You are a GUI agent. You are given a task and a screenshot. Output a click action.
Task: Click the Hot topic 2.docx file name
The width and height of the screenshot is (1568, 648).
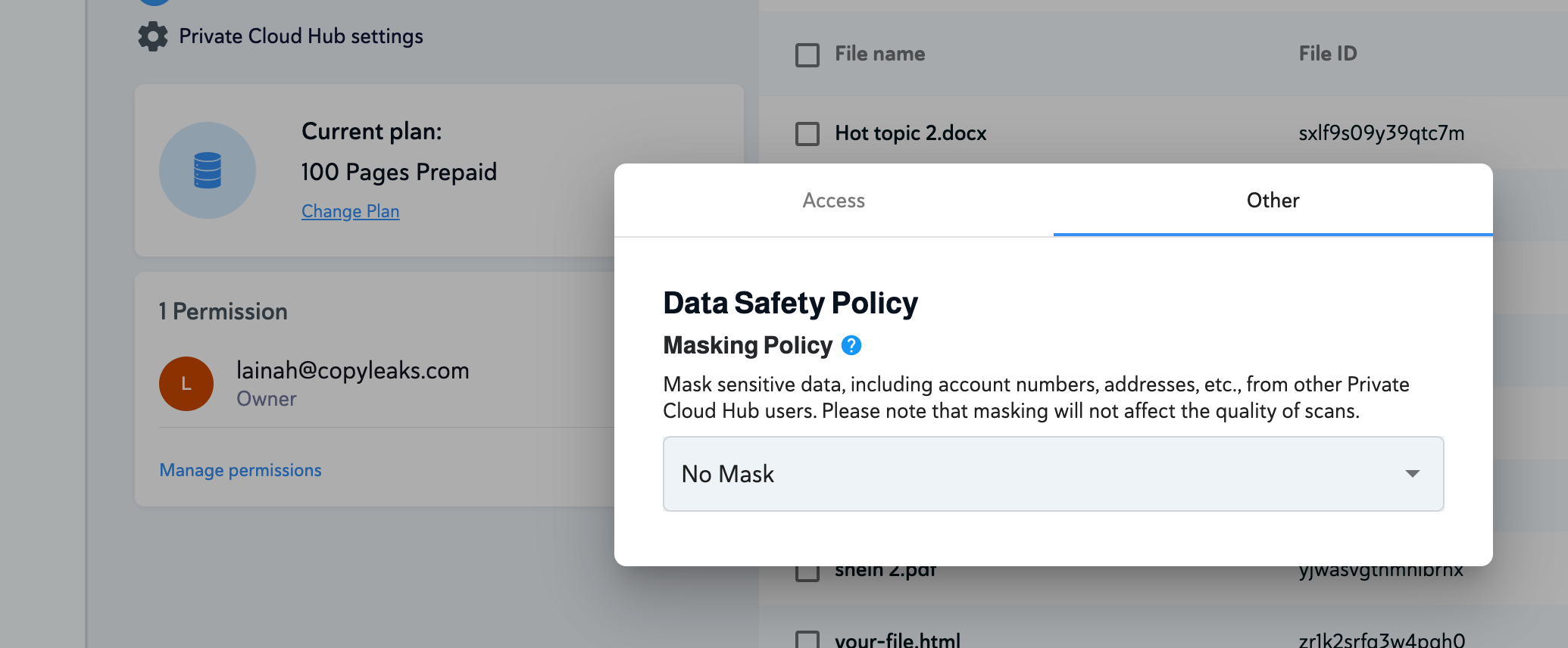[x=911, y=133]
